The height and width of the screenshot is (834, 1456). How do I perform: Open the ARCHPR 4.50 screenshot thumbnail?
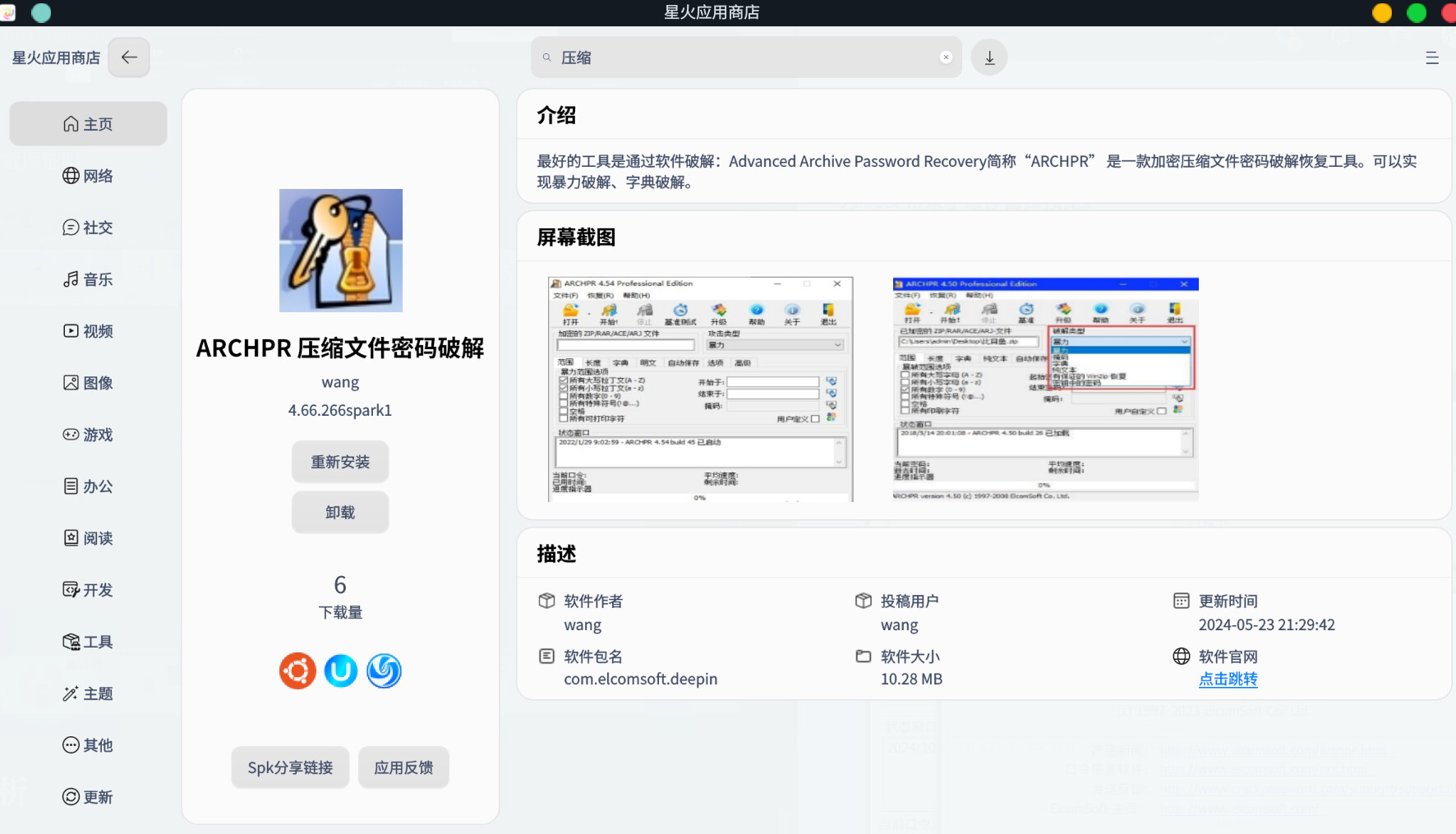point(1046,389)
